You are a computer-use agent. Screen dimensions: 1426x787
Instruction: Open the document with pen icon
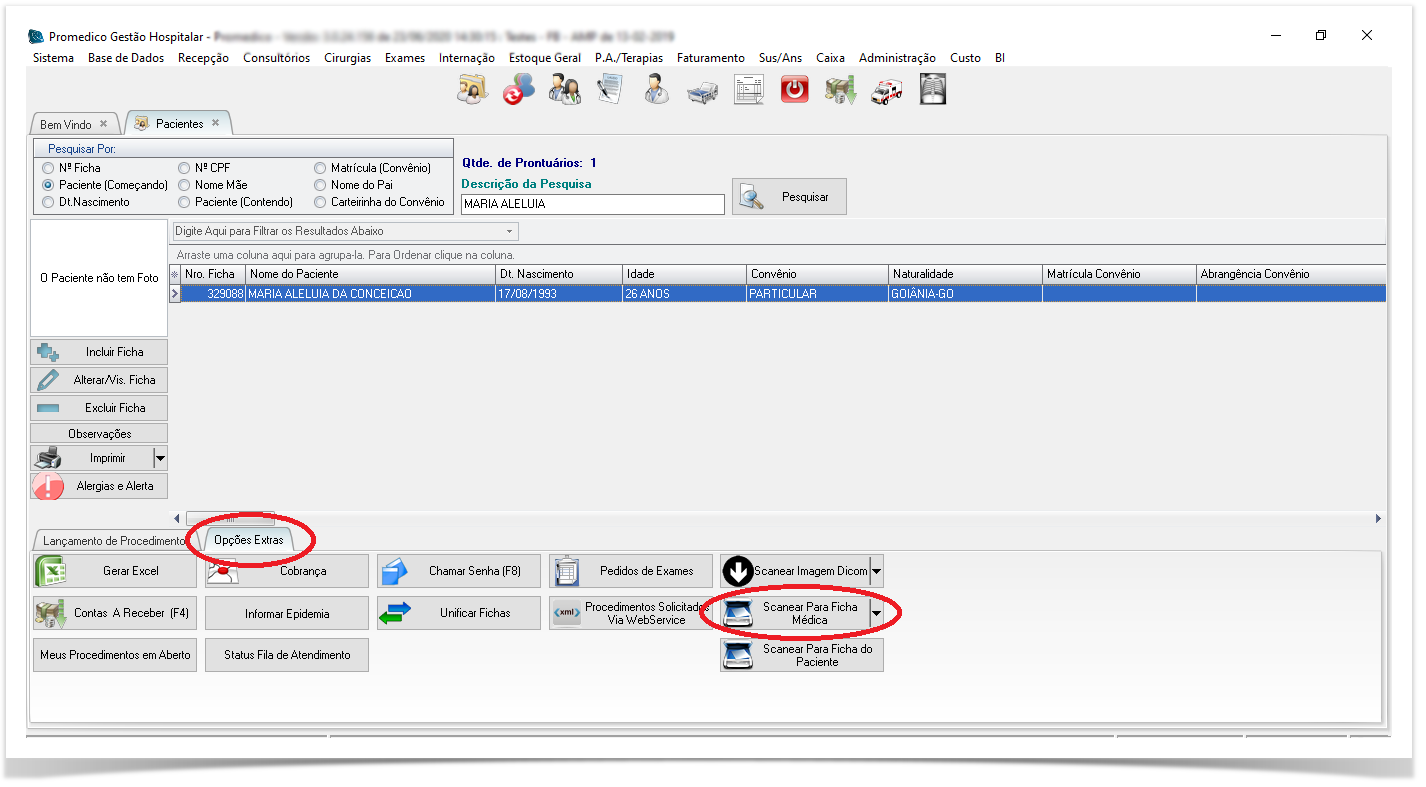[610, 90]
